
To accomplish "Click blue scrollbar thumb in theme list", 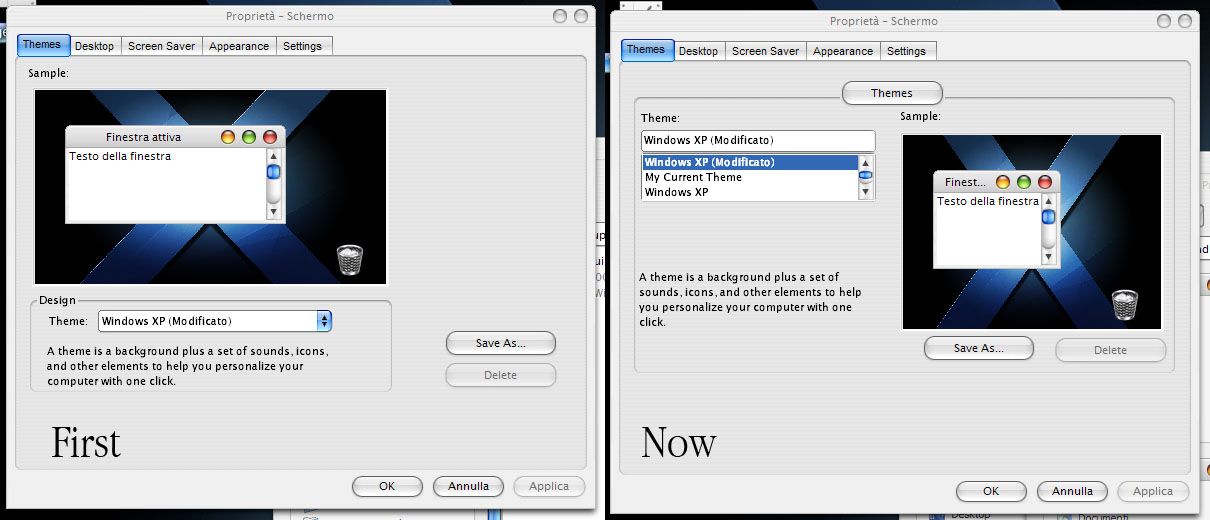I will click(x=866, y=176).
